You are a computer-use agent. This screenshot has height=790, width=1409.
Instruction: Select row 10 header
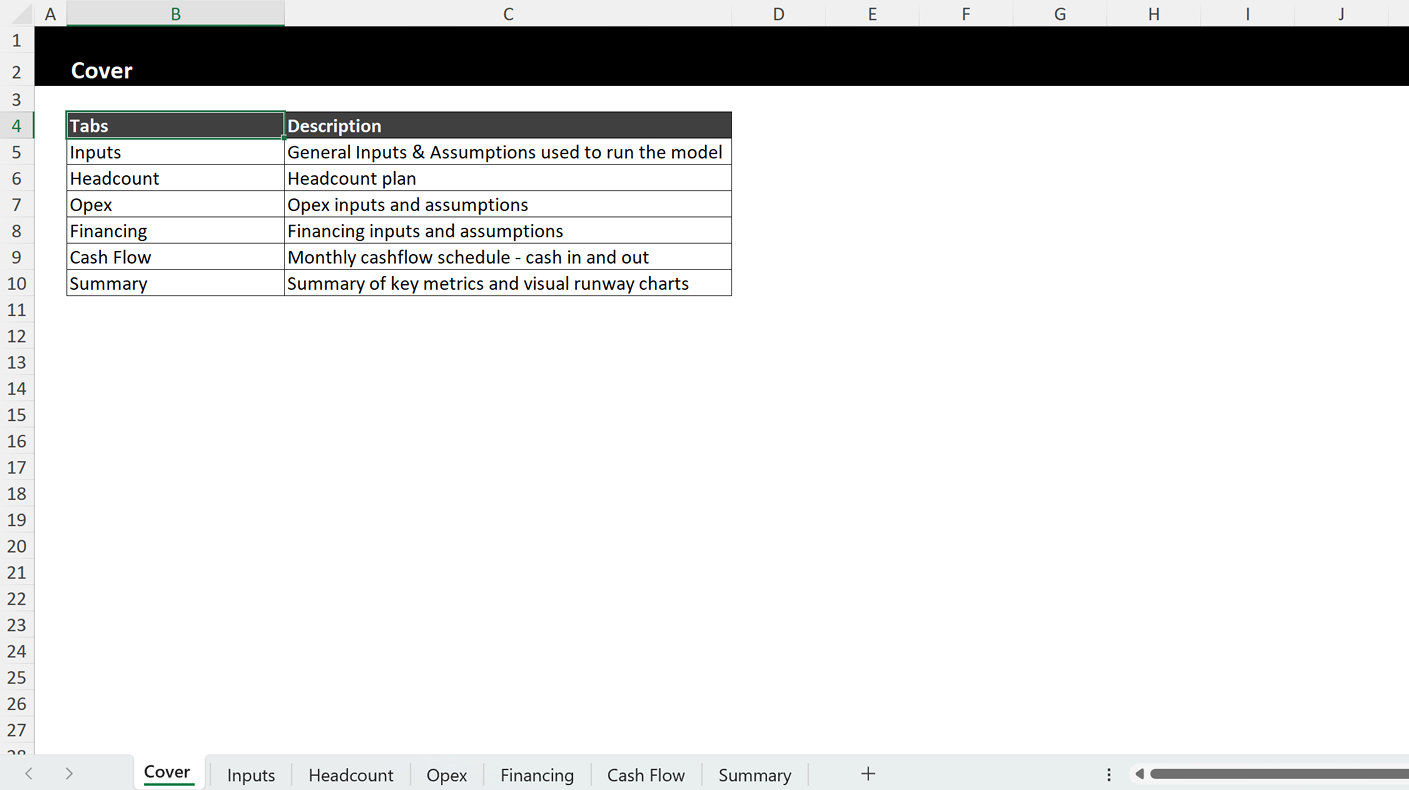coord(16,283)
